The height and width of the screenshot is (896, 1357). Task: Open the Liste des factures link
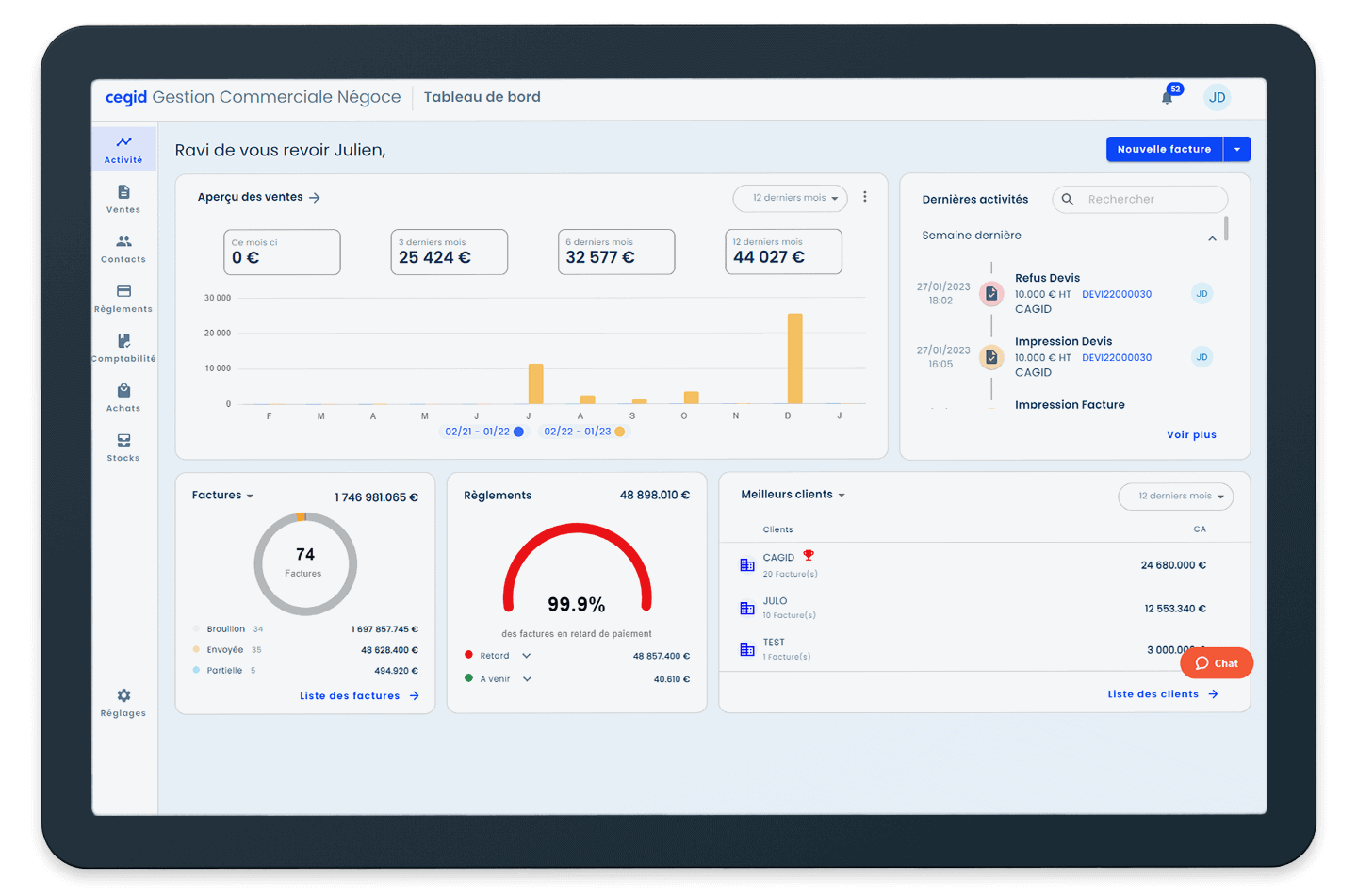(x=358, y=696)
